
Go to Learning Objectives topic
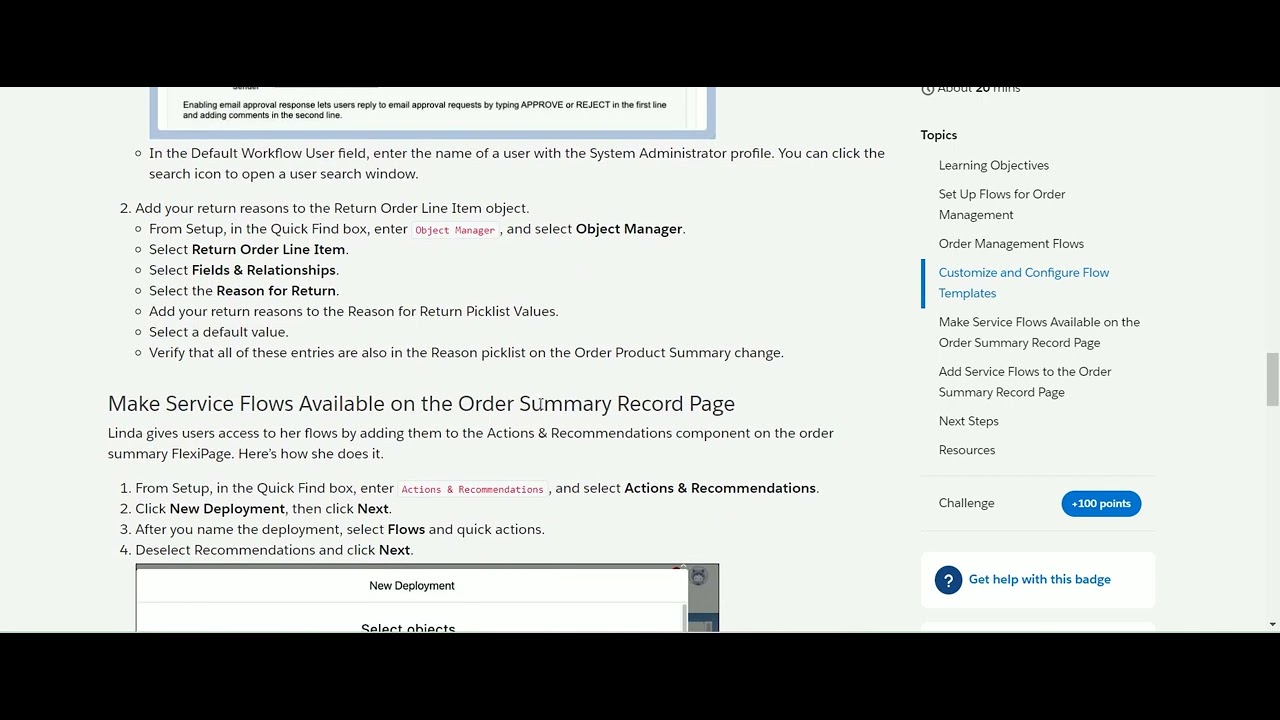993,165
